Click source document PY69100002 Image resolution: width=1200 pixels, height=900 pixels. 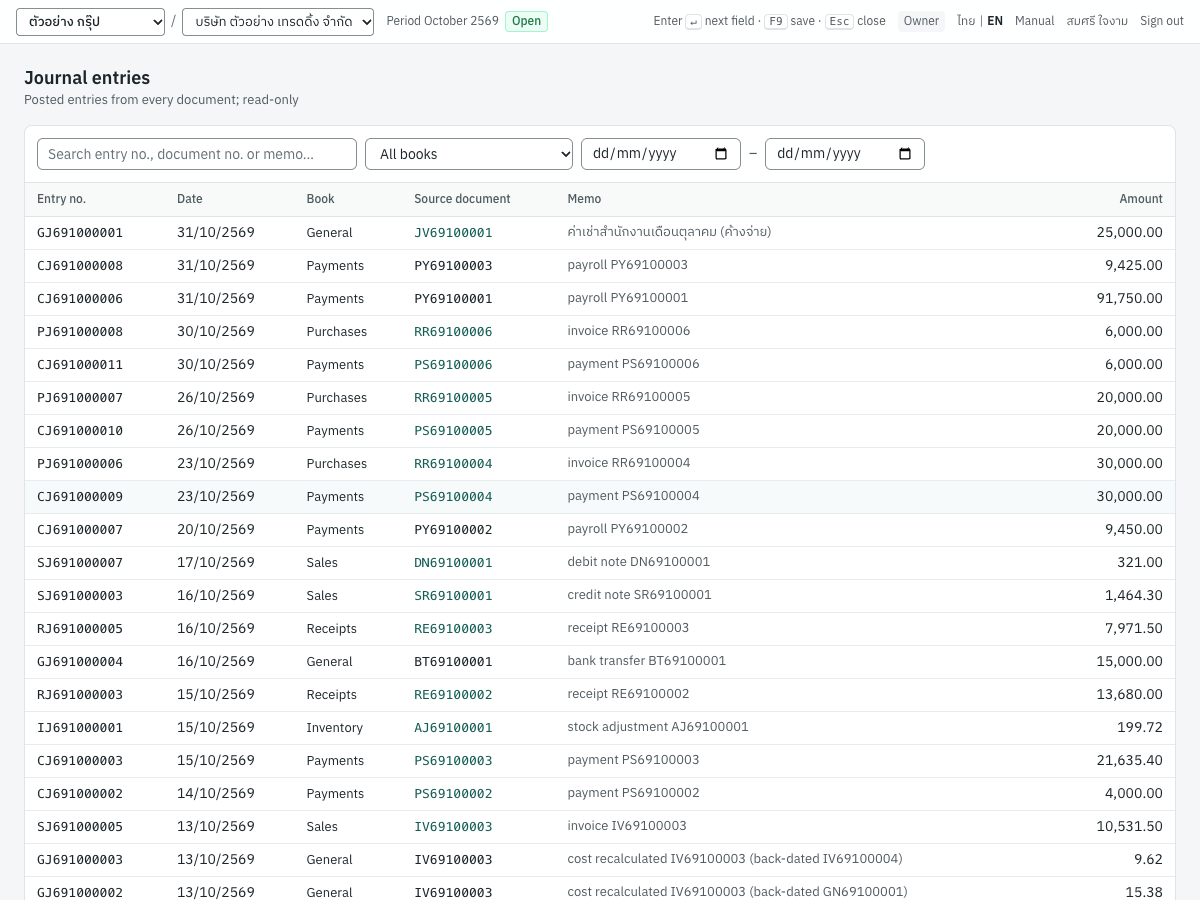[x=453, y=530]
